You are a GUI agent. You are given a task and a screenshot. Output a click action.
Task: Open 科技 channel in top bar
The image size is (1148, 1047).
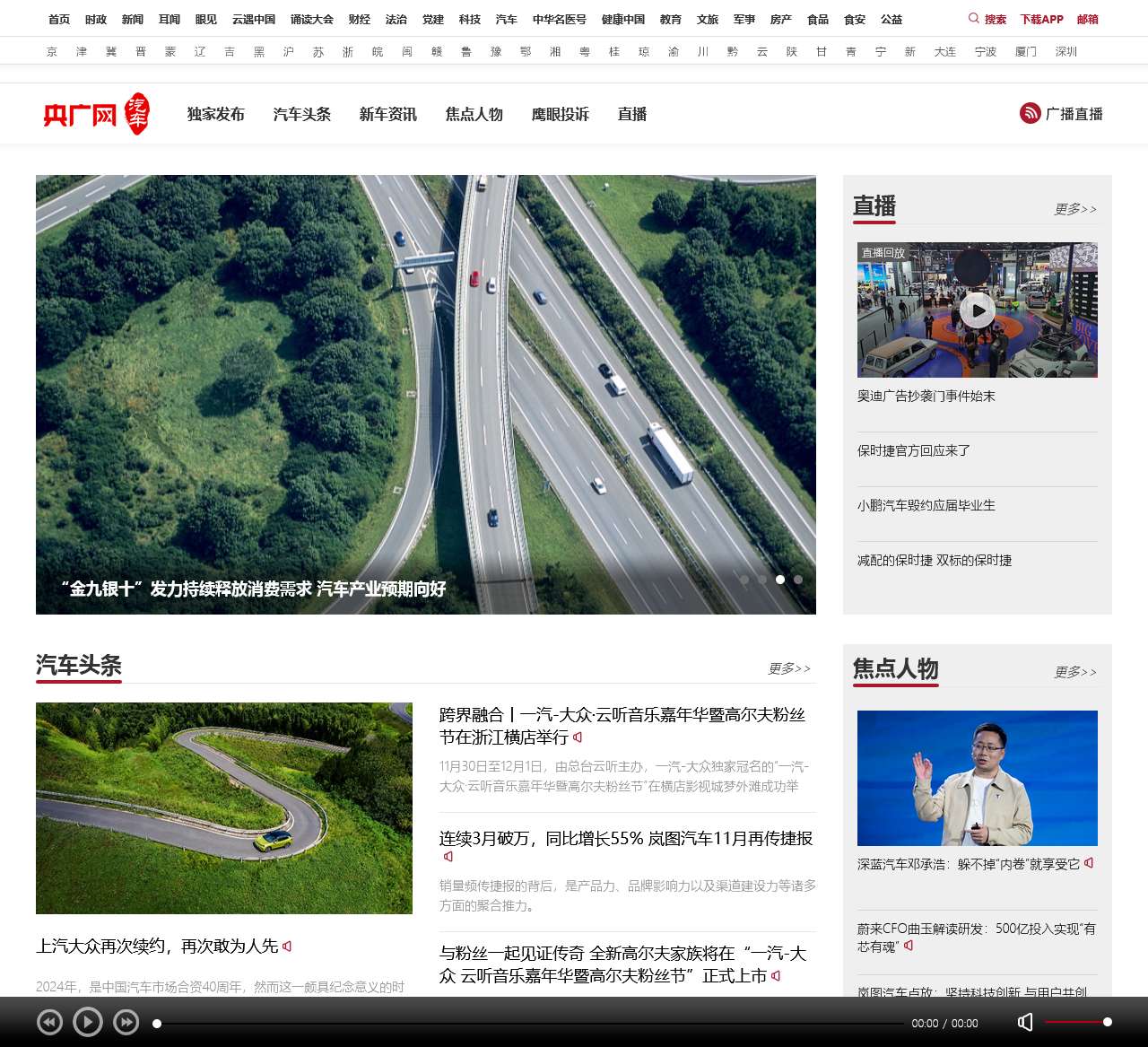click(470, 19)
